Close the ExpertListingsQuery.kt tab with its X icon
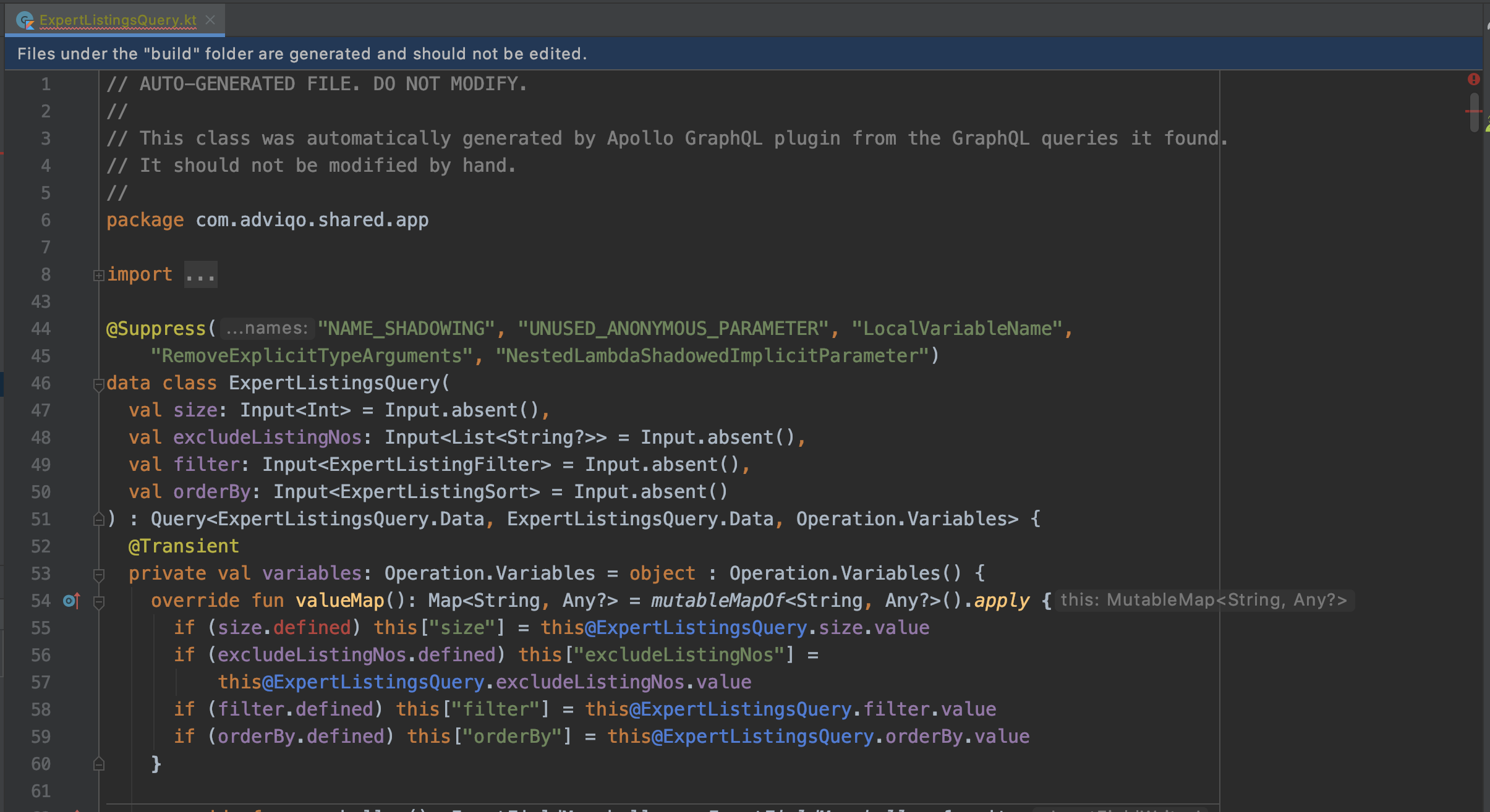 (x=211, y=20)
